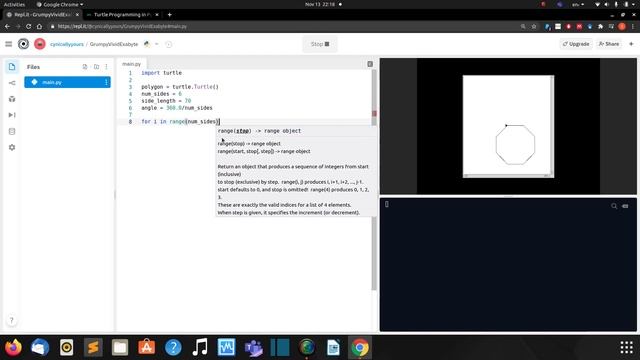Open the clock 'Nov 13 22:18' menu
The image size is (640, 360).
coord(320,4)
